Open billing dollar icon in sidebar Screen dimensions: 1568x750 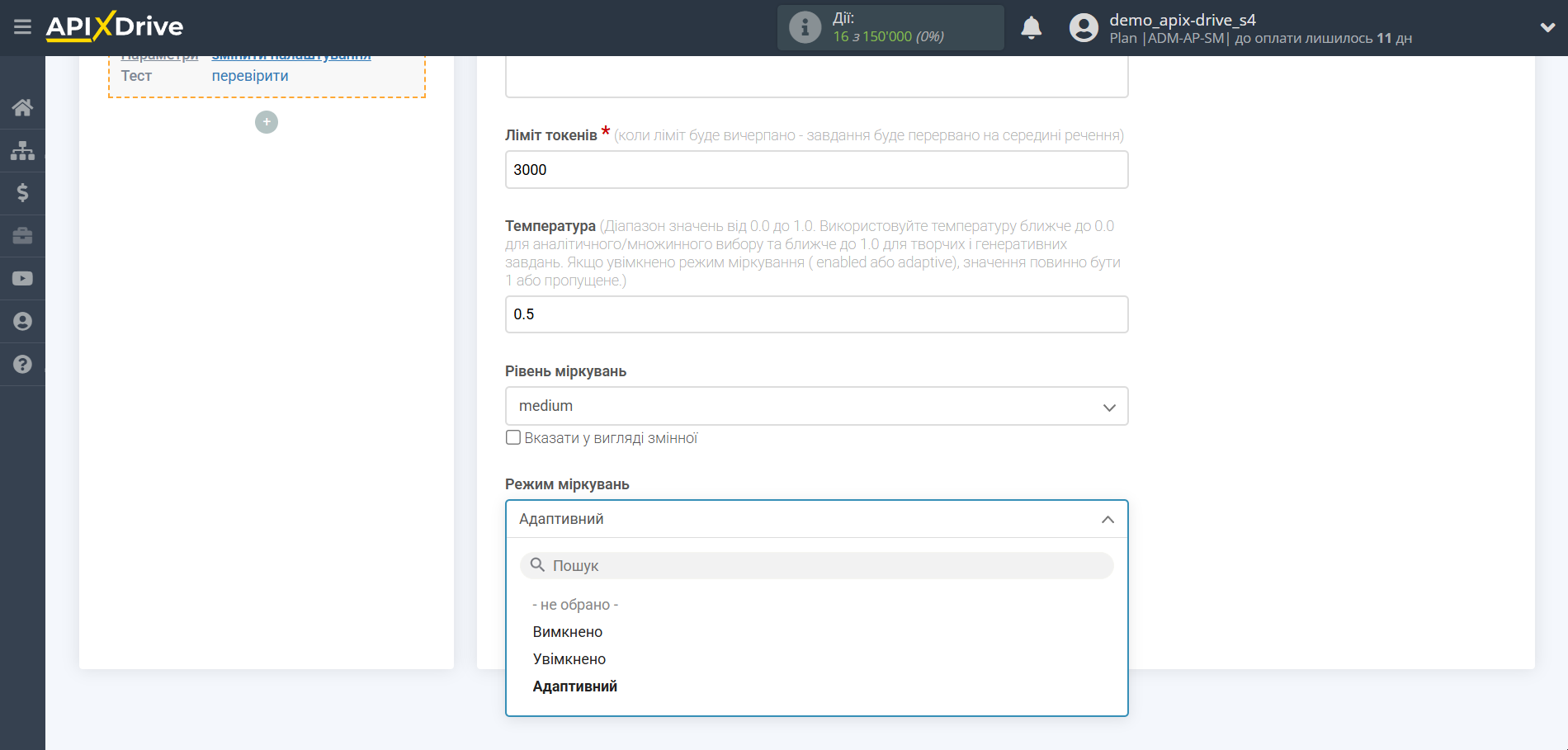point(22,193)
